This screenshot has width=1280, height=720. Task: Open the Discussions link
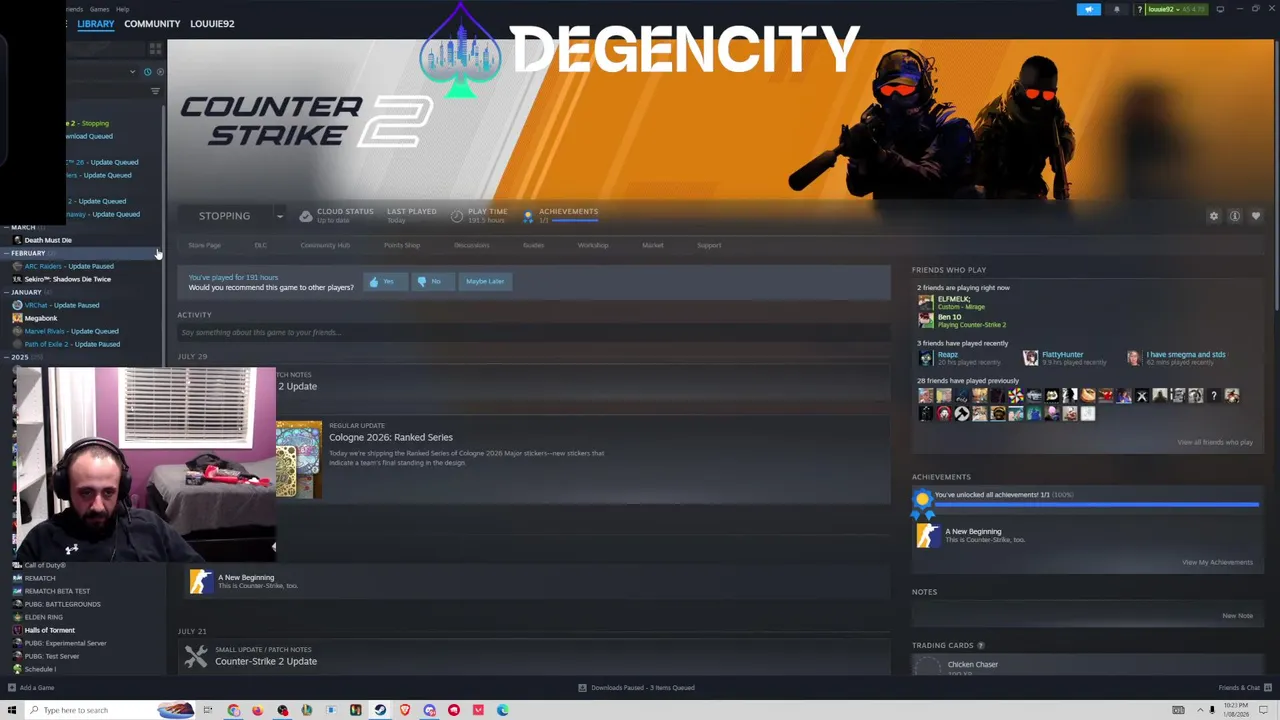tap(472, 245)
